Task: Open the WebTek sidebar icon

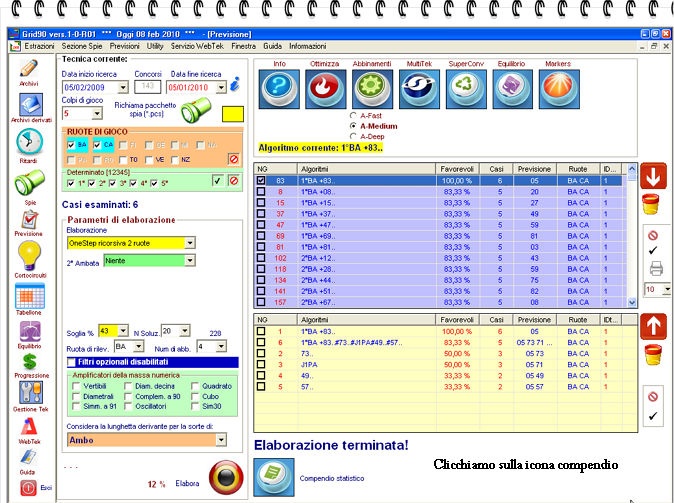Action: (29, 427)
